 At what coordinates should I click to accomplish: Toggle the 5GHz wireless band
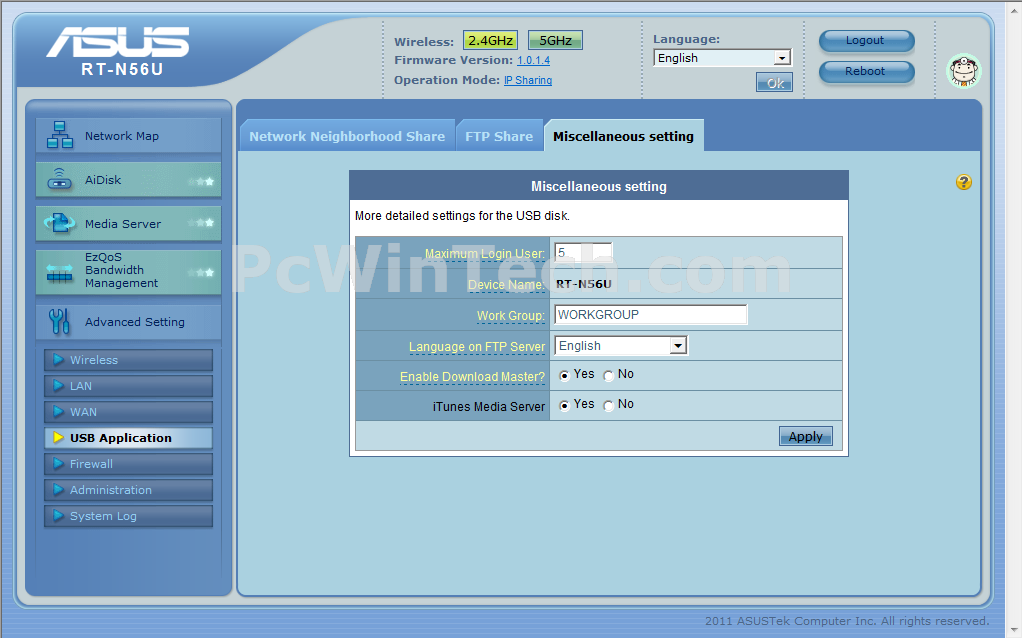555,40
